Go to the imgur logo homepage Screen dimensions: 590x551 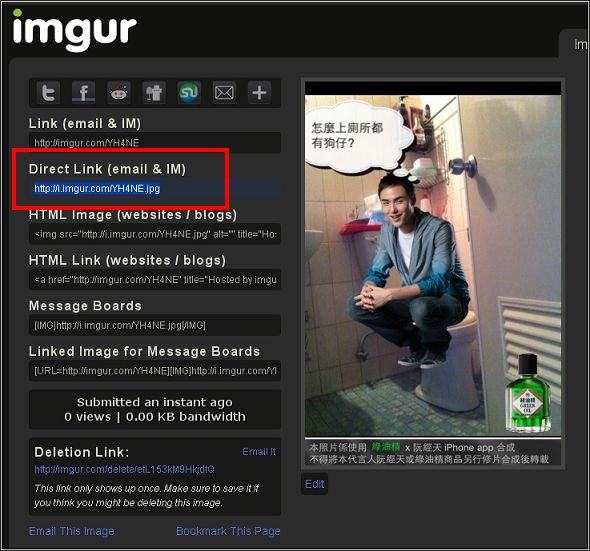(75, 30)
